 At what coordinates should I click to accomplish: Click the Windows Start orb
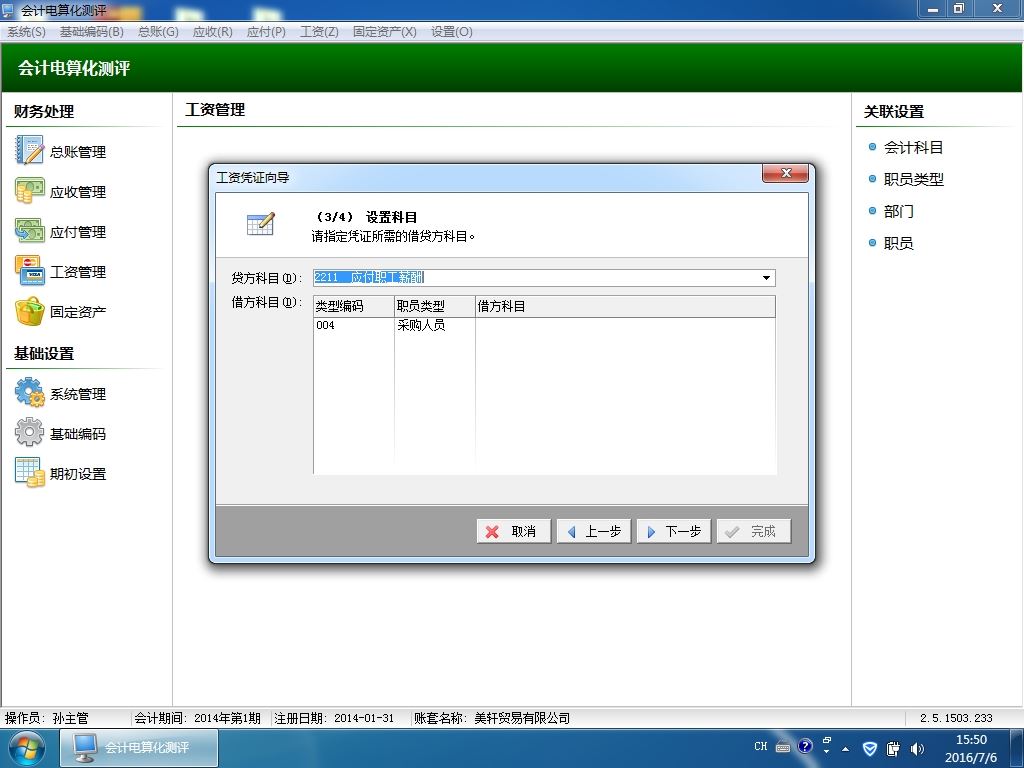coord(27,748)
